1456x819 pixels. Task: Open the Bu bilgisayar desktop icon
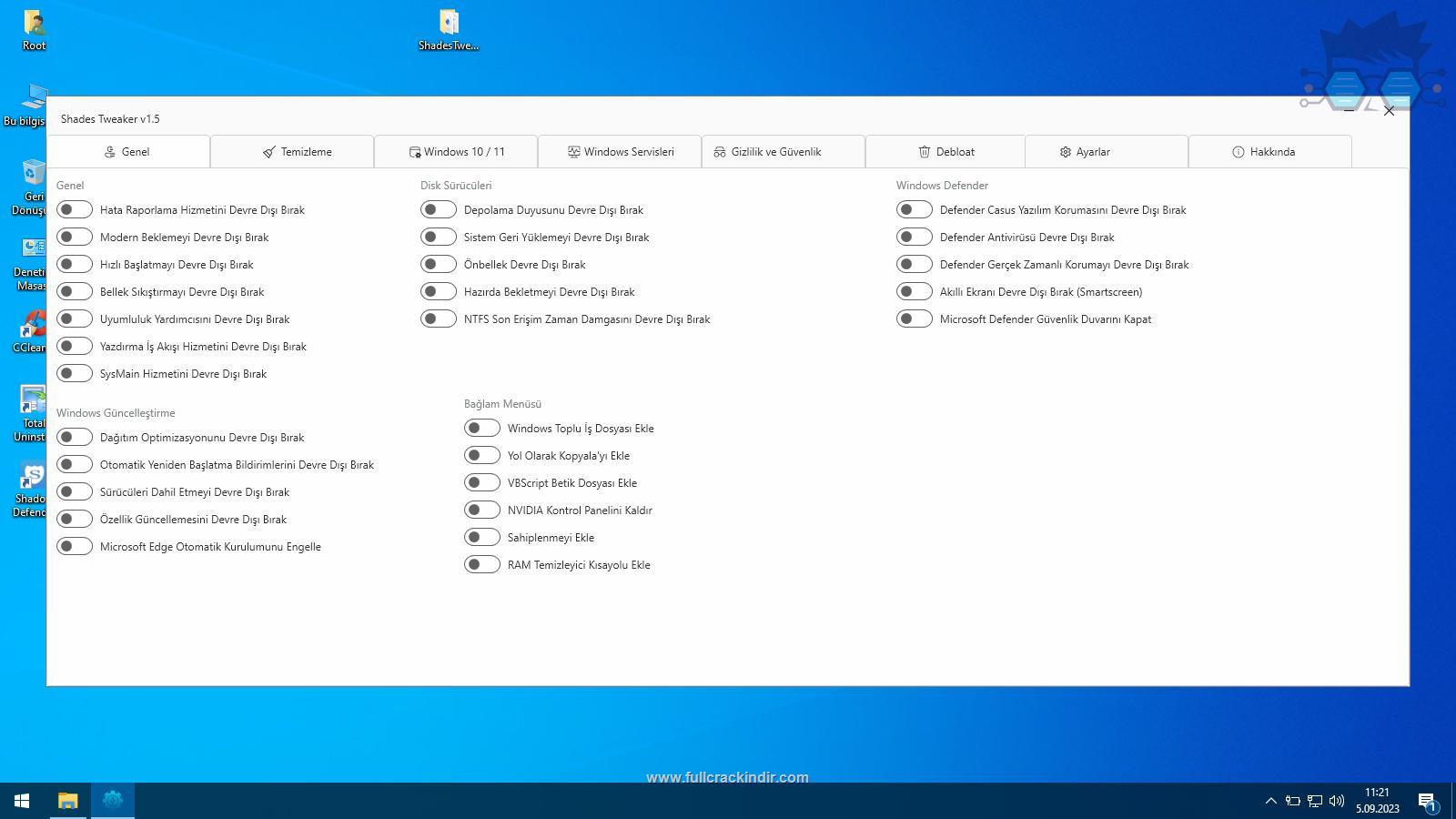pos(25,105)
